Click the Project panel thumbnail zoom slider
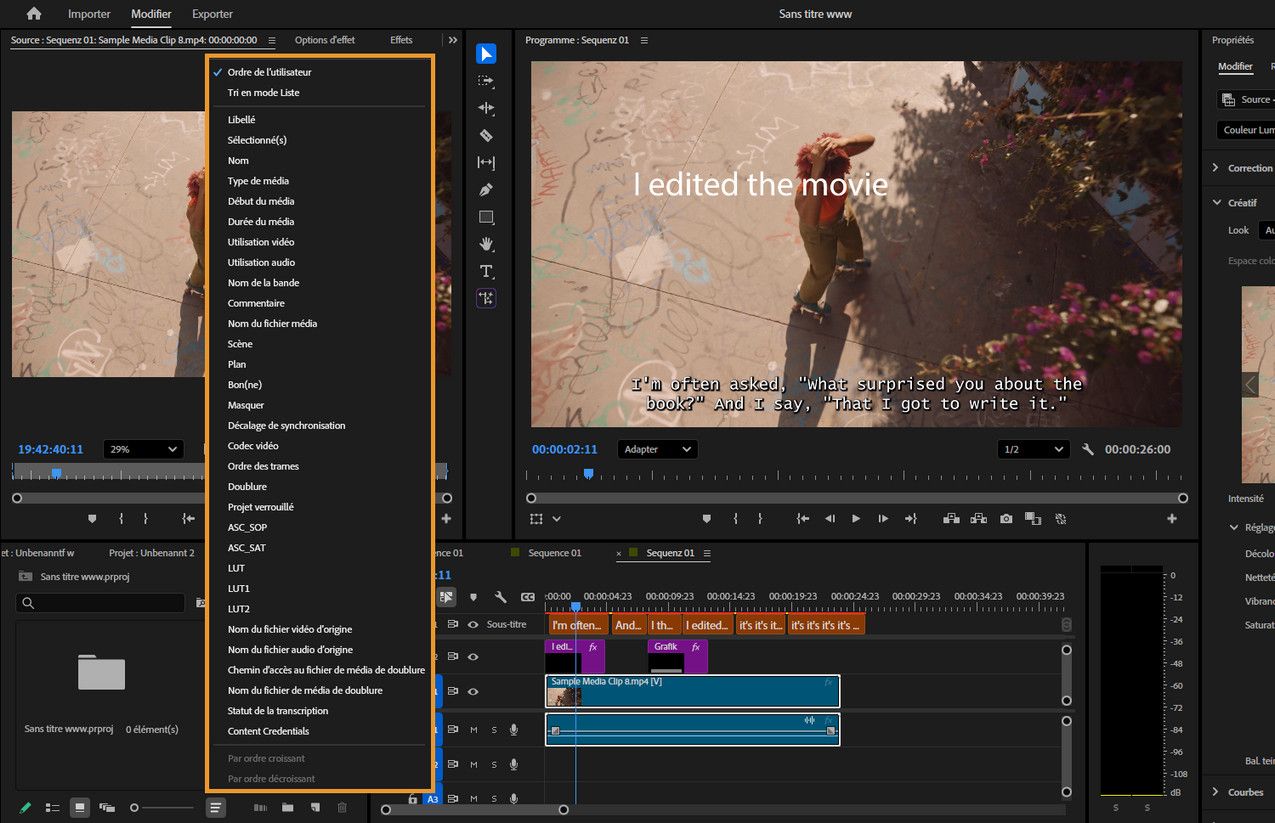The height and width of the screenshot is (823, 1275). (x=160, y=807)
